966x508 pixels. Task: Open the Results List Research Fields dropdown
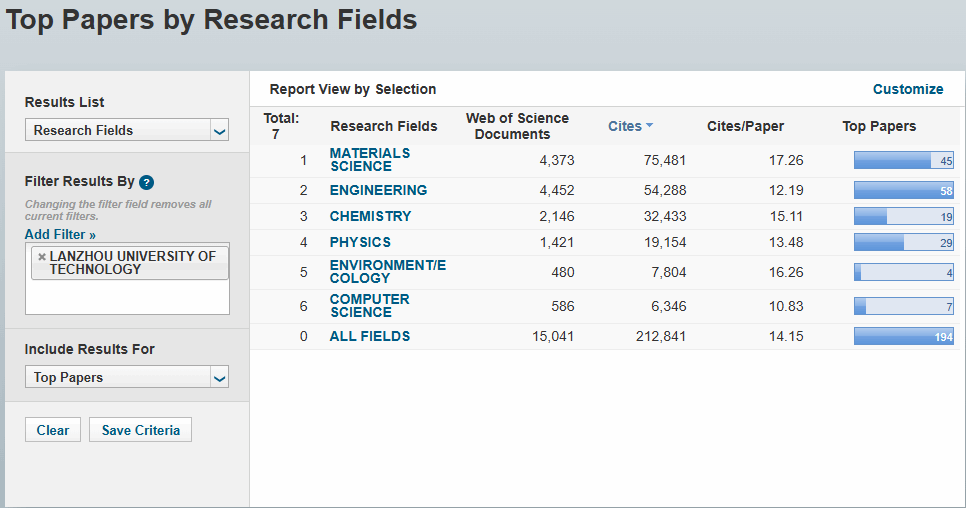click(x=127, y=130)
